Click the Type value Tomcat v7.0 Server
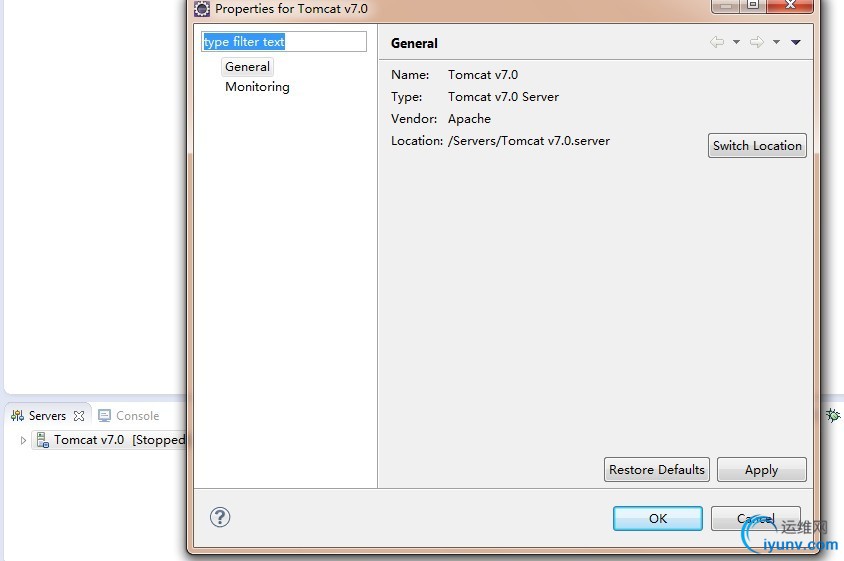This screenshot has height=561, width=844. click(x=503, y=96)
